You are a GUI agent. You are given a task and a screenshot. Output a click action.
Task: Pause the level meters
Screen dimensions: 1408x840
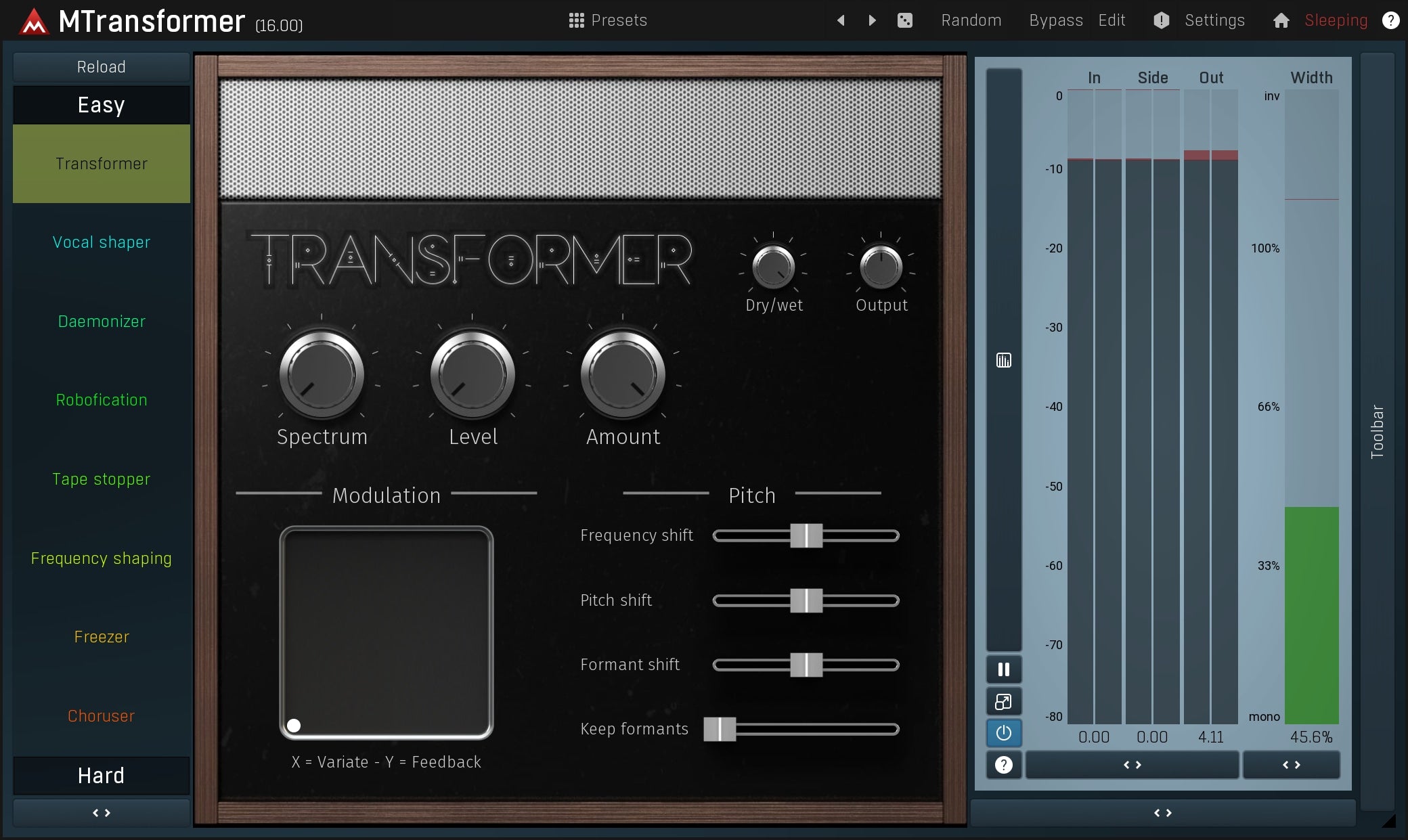[x=1003, y=669]
